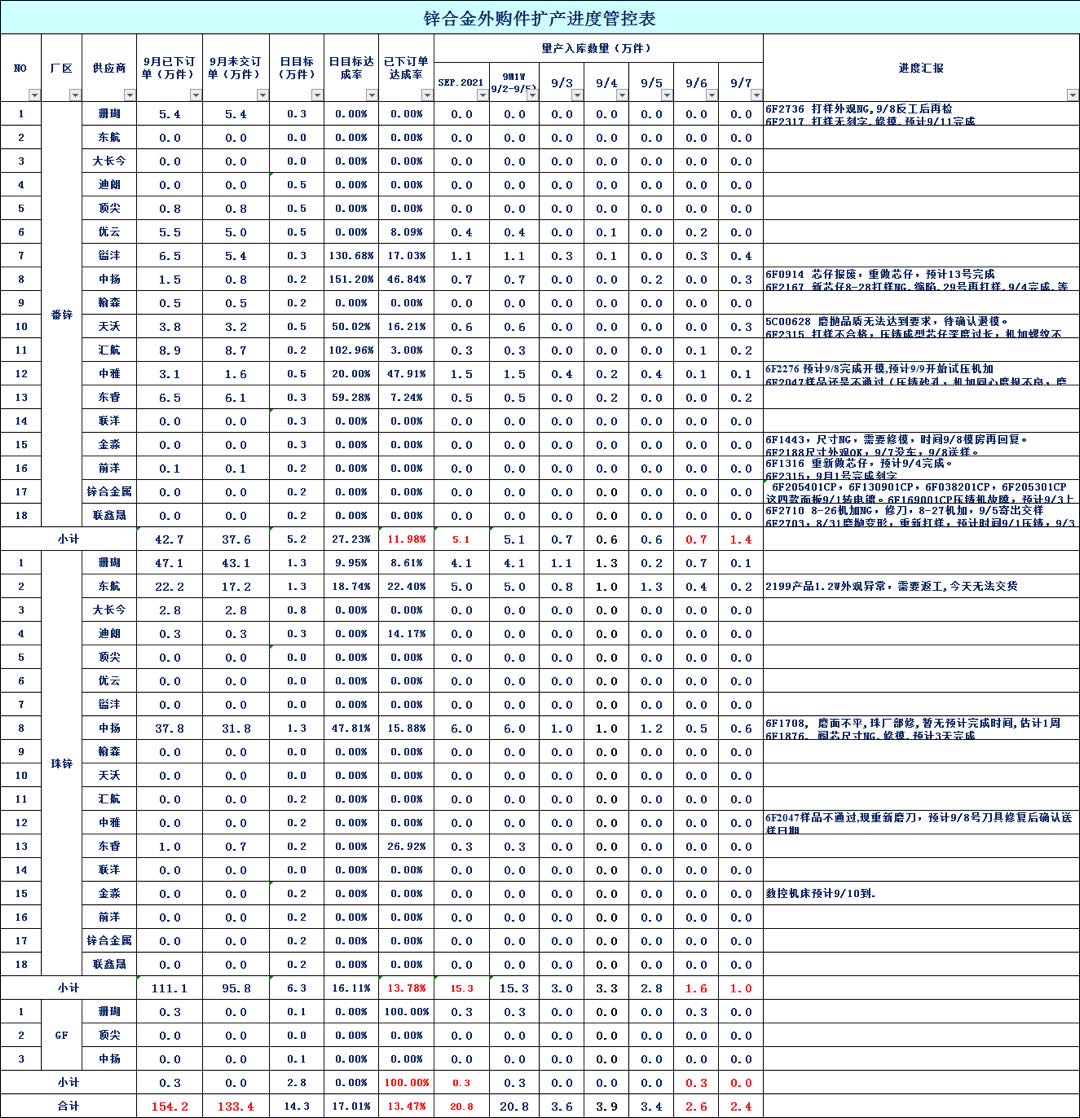The height and width of the screenshot is (1118, 1080).
Task: Open the 已下订单达成率 filter dropdown
Action: 425,95
